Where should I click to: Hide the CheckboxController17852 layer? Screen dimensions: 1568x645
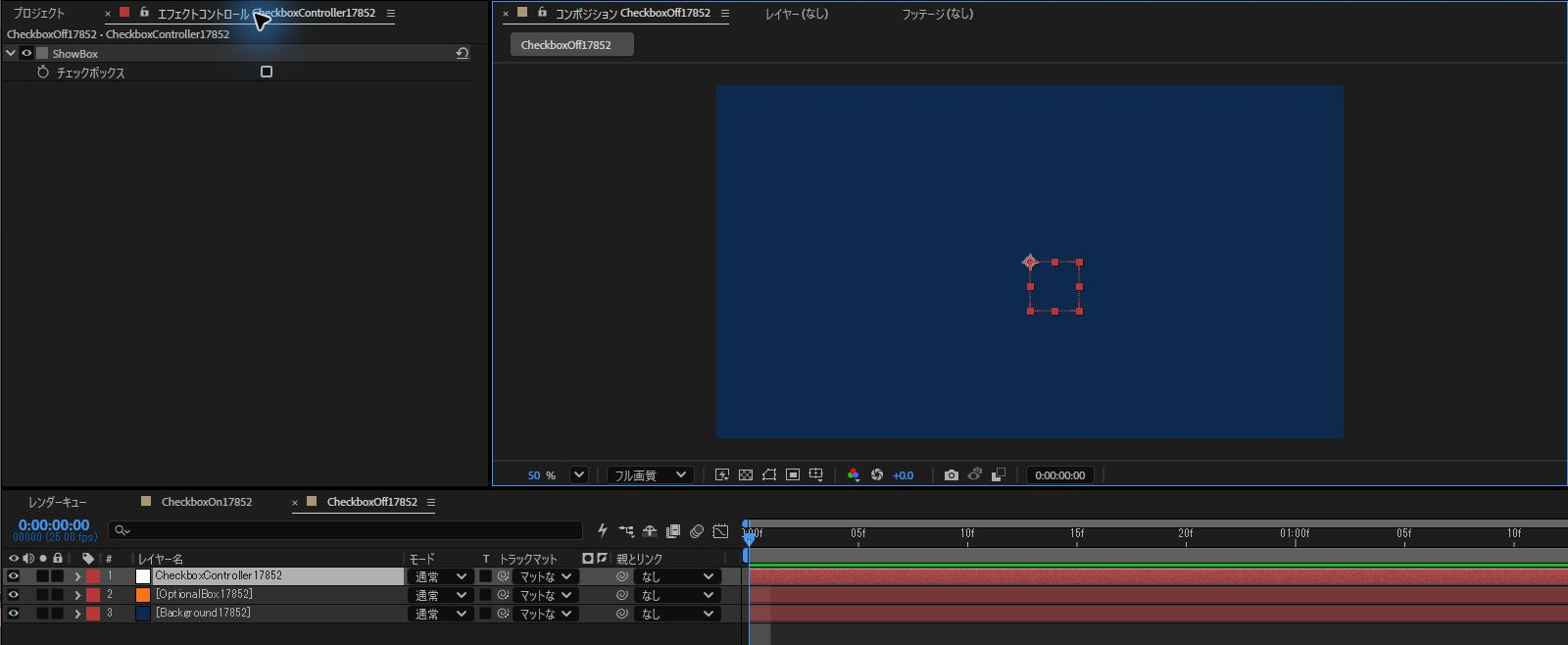(14, 576)
